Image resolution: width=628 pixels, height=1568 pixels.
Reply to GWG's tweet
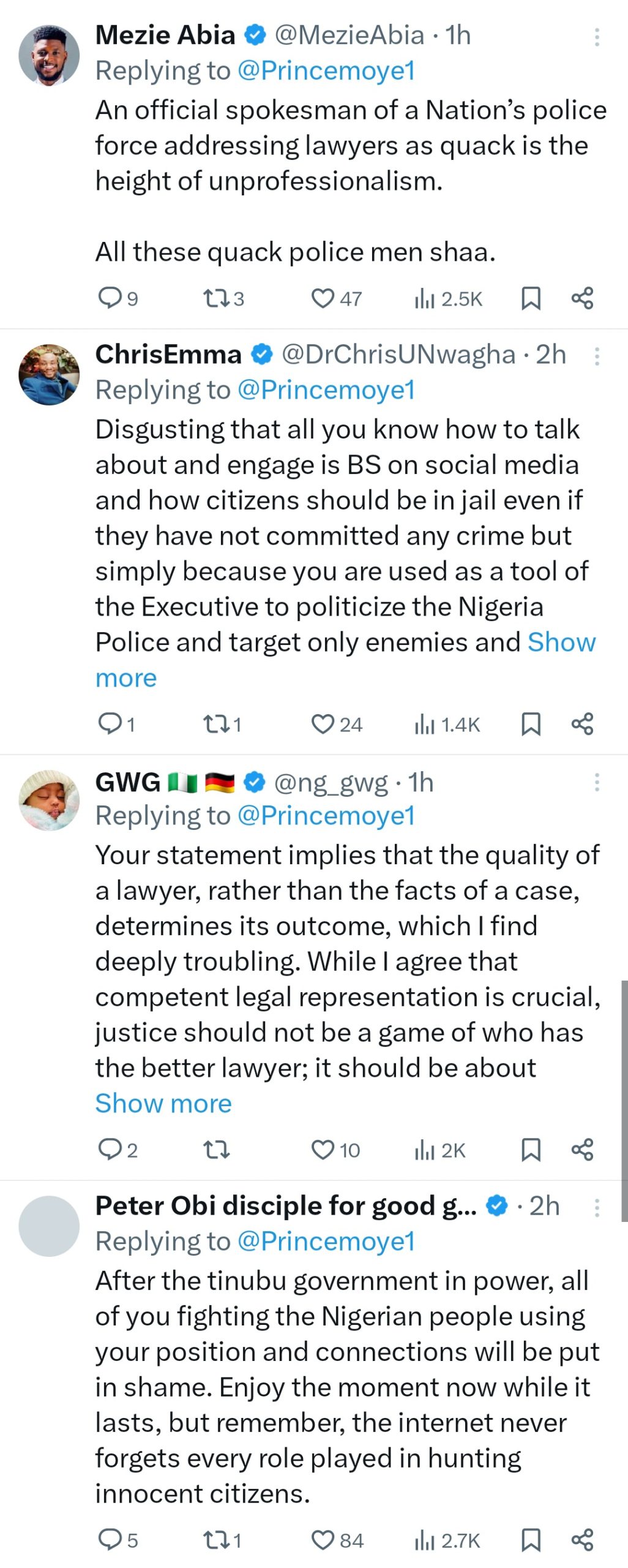pos(111,1150)
